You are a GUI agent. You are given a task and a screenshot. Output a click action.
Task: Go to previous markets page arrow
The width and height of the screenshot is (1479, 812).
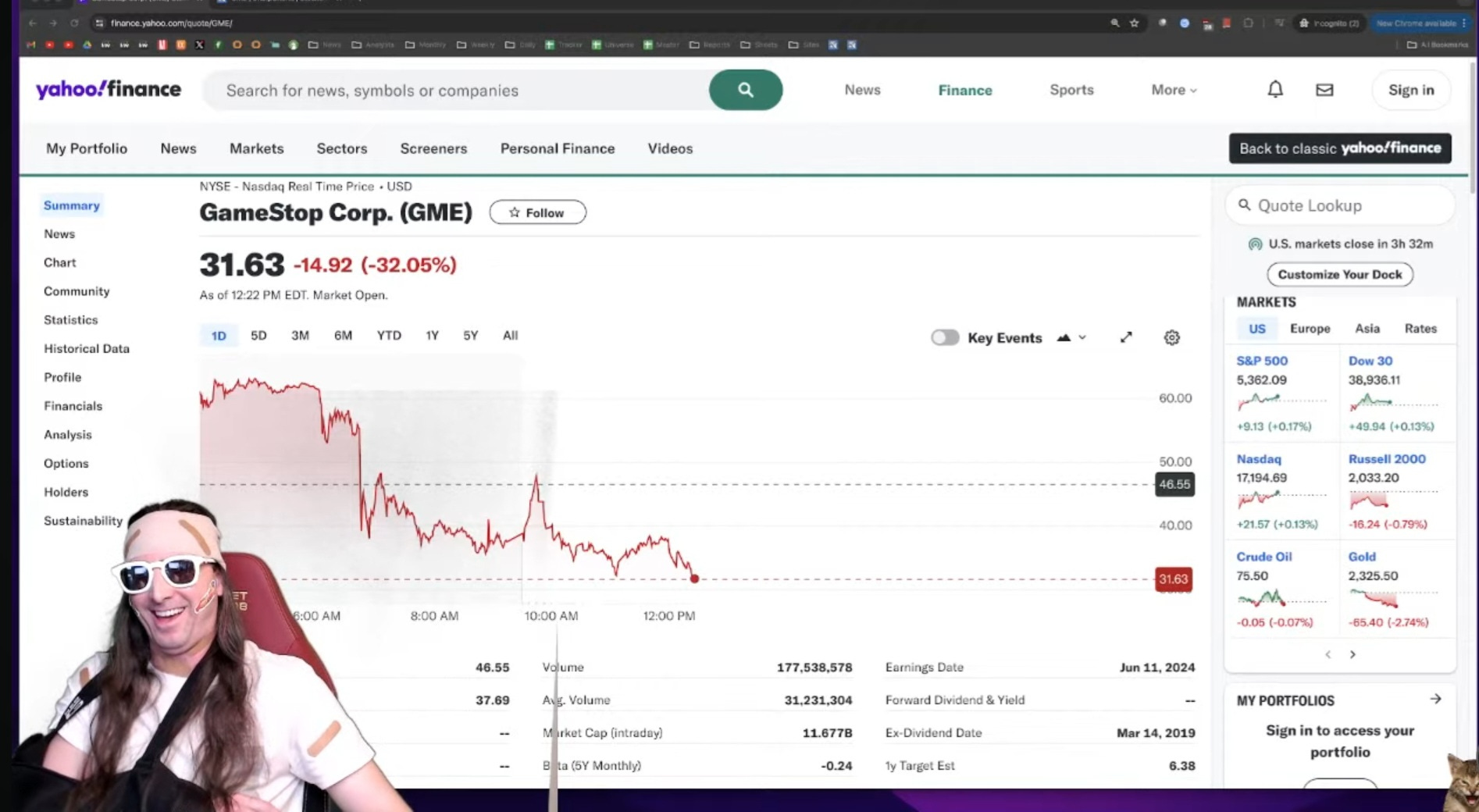(1328, 654)
